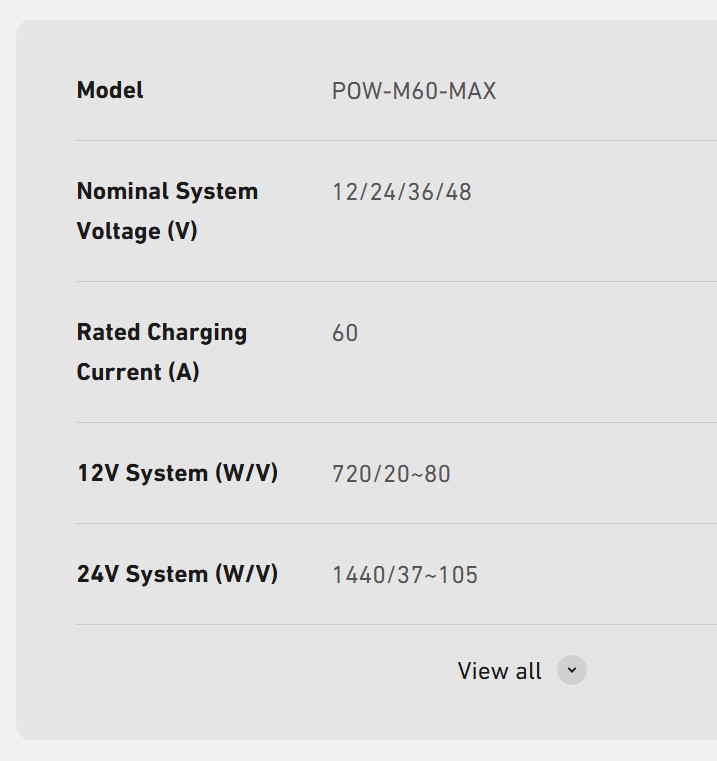This screenshot has width=717, height=761.
Task: Click the POW-M60-MAX model value
Action: pos(414,91)
